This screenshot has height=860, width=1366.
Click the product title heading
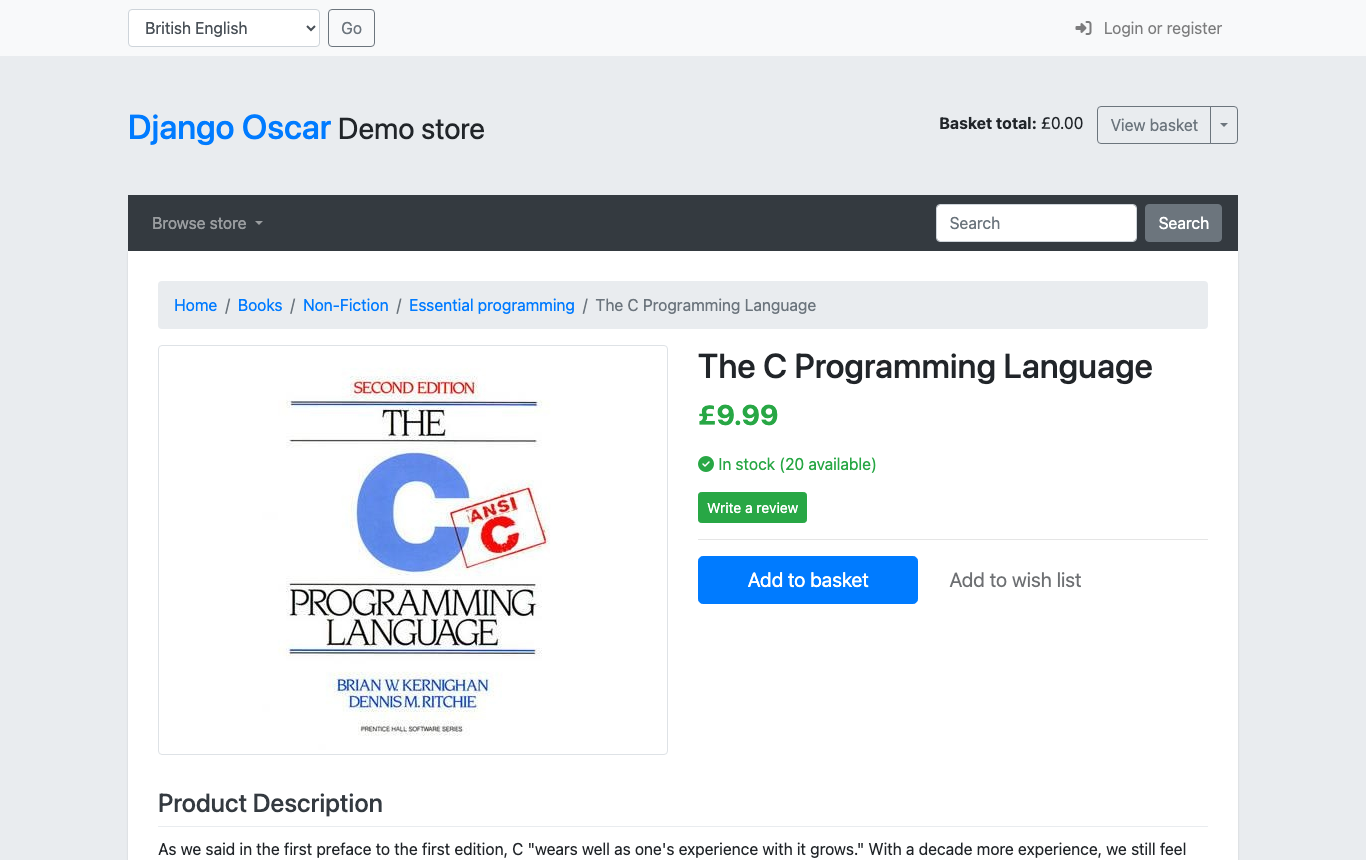(925, 367)
